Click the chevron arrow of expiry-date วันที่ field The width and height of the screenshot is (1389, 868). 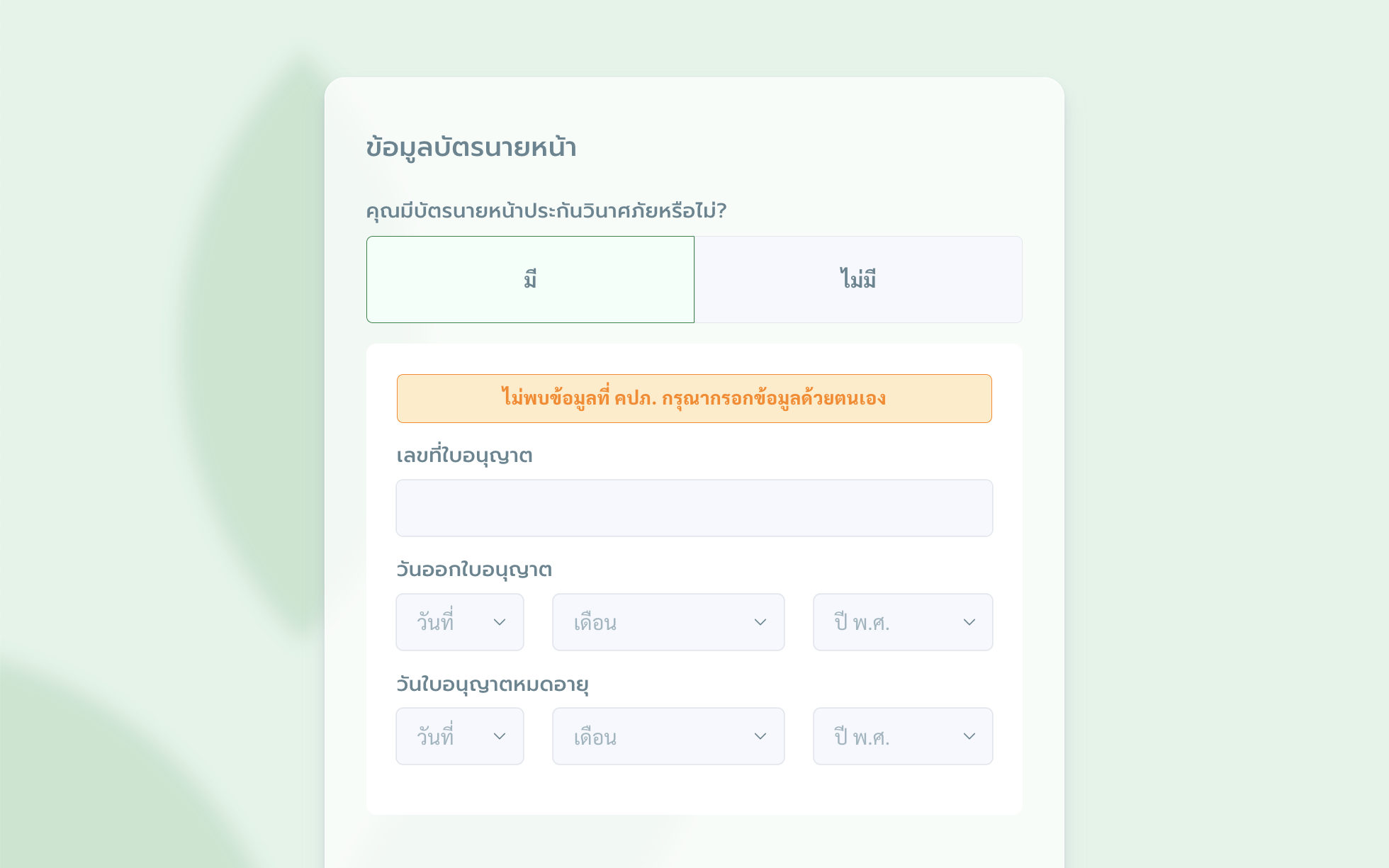(500, 736)
